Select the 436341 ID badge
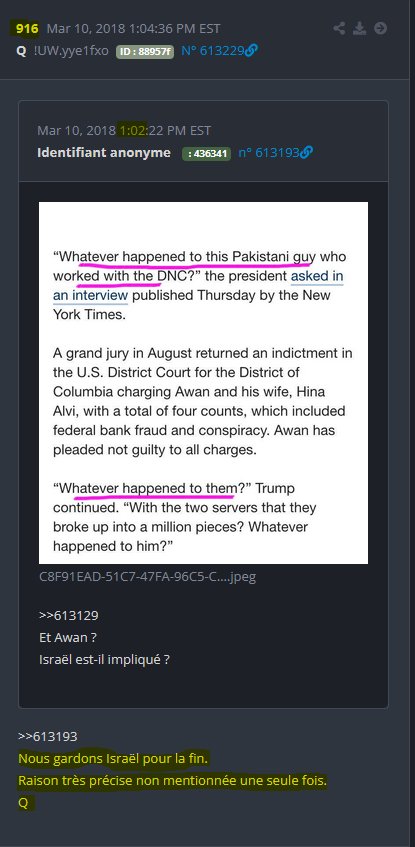 tap(206, 153)
